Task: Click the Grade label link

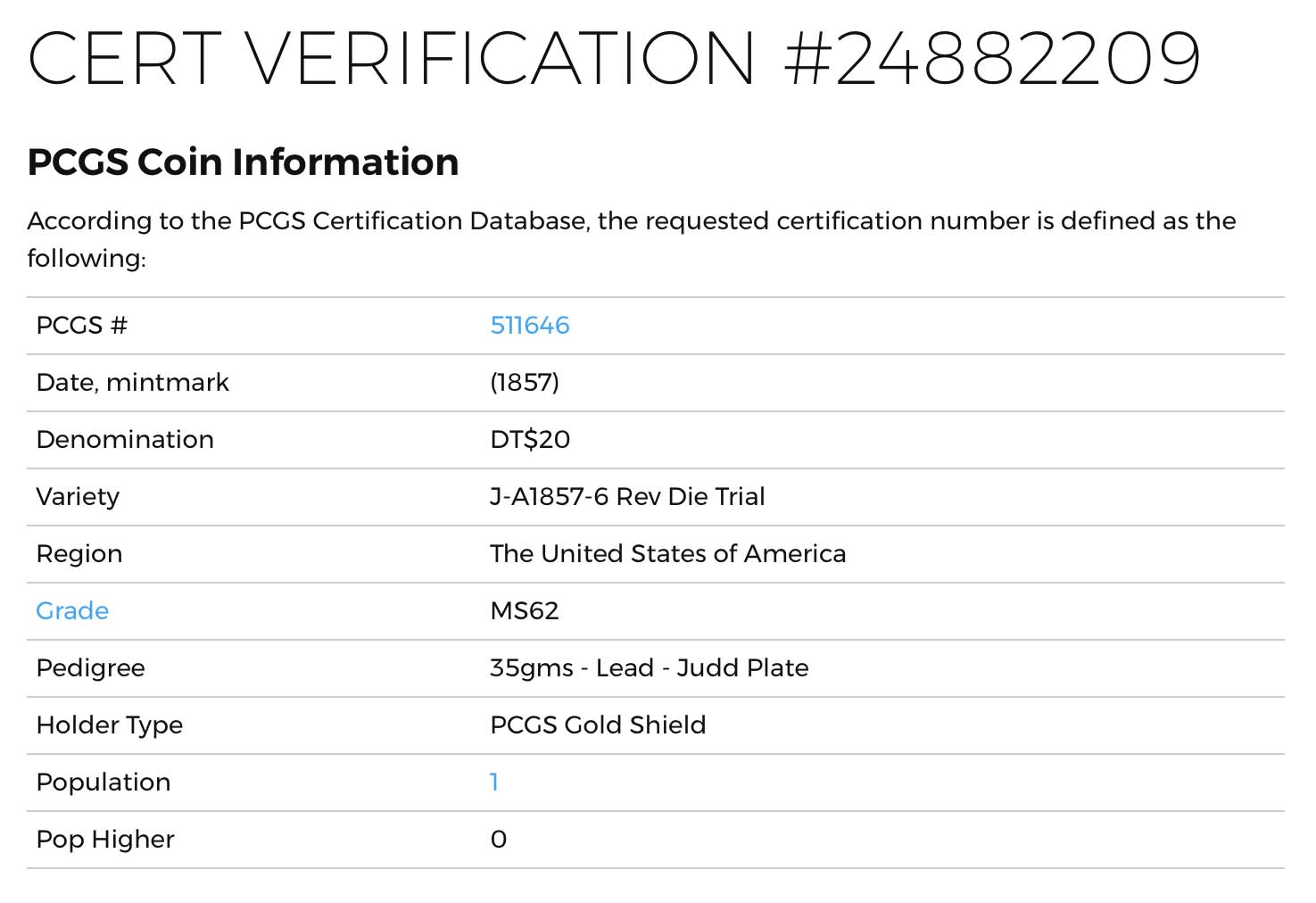Action: 72,611
